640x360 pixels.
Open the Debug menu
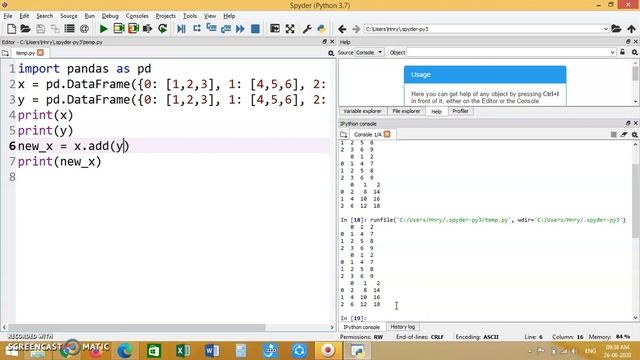[110, 16]
